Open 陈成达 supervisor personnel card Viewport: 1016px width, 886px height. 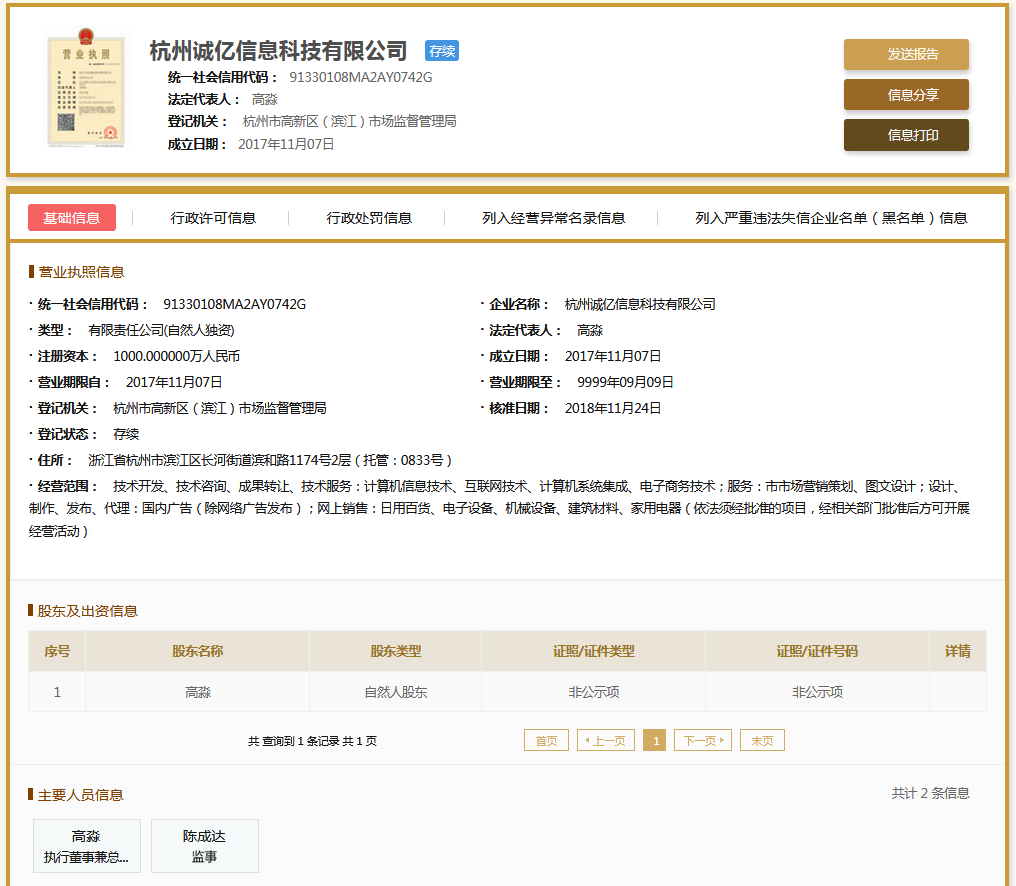(x=204, y=846)
